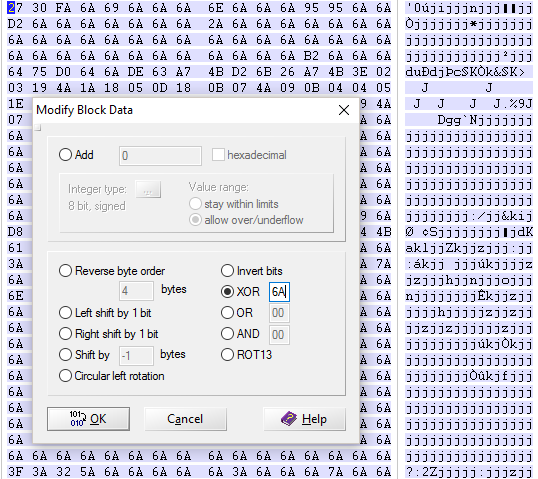Click the highlighted first hex byte 27
Viewport: 538px width, 479px height.
(15, 8)
